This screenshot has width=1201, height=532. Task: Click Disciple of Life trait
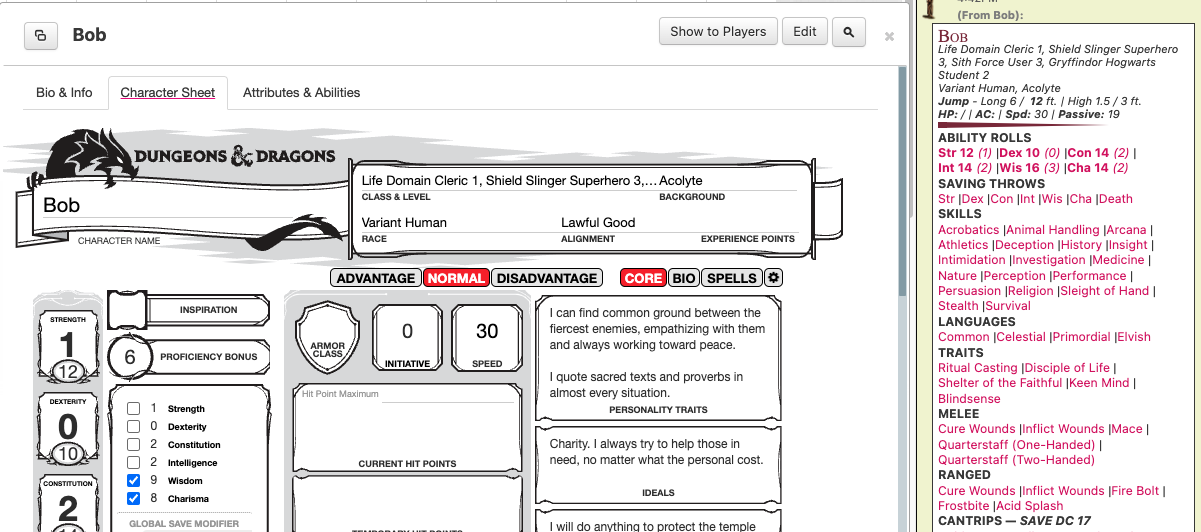point(1066,368)
